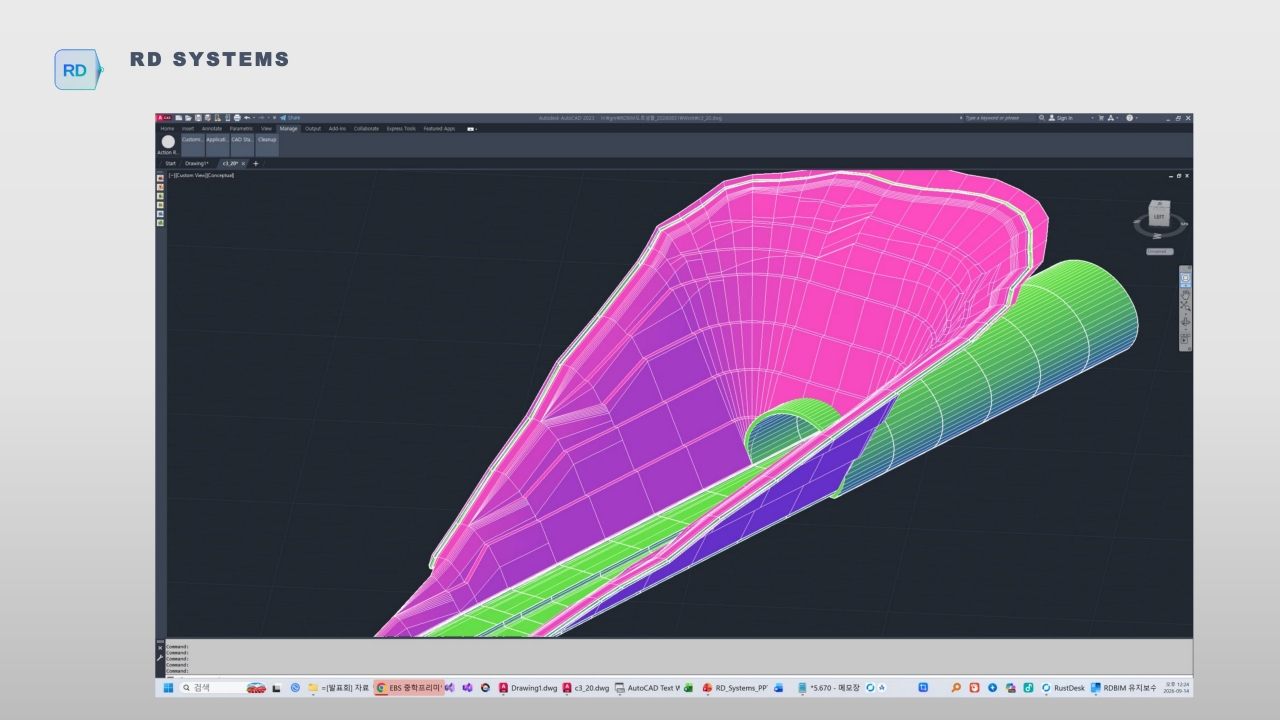Close the c3_20 drawing tab
This screenshot has height=720, width=1280.
244,163
